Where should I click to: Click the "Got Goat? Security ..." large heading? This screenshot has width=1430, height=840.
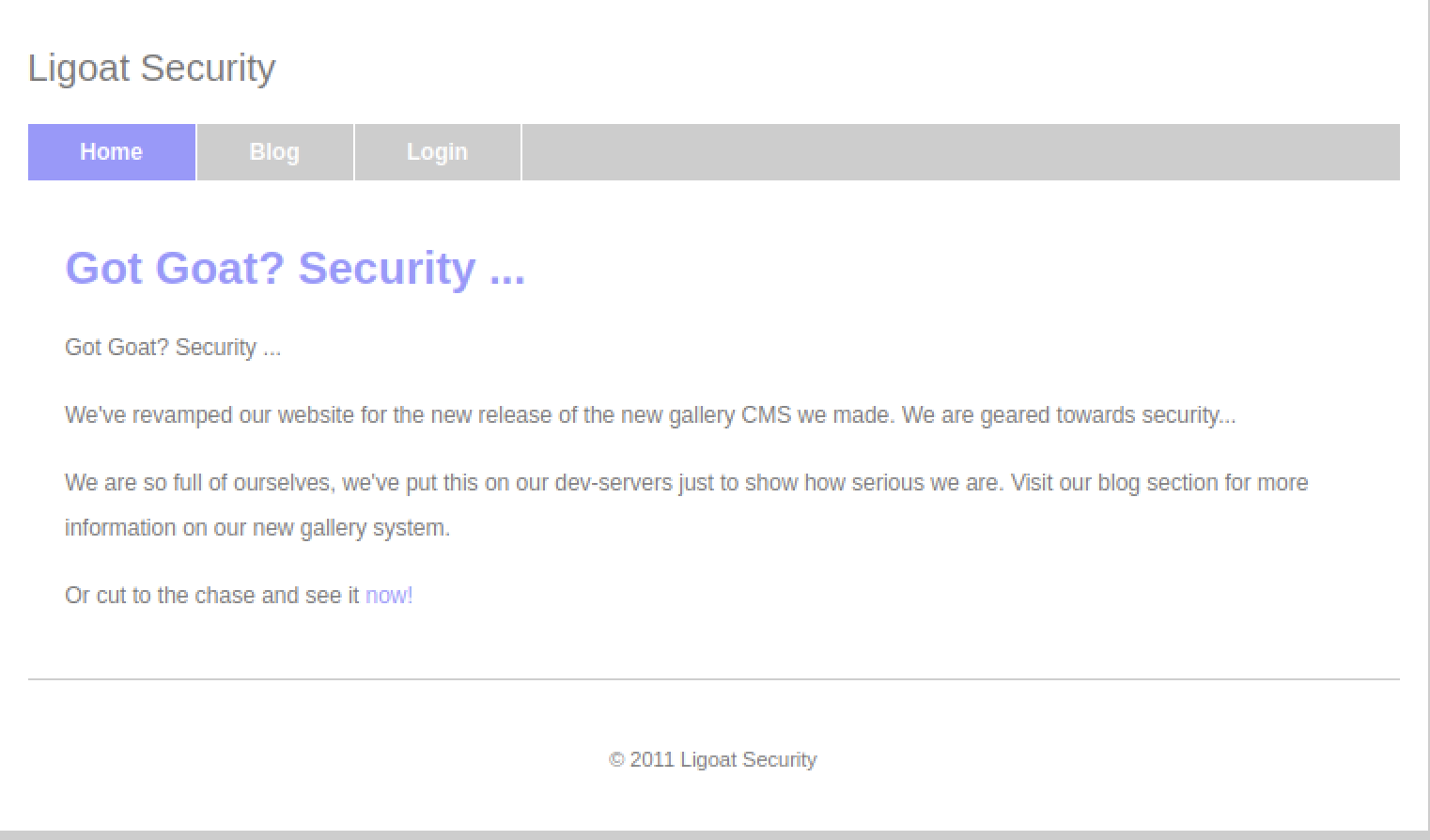[295, 268]
